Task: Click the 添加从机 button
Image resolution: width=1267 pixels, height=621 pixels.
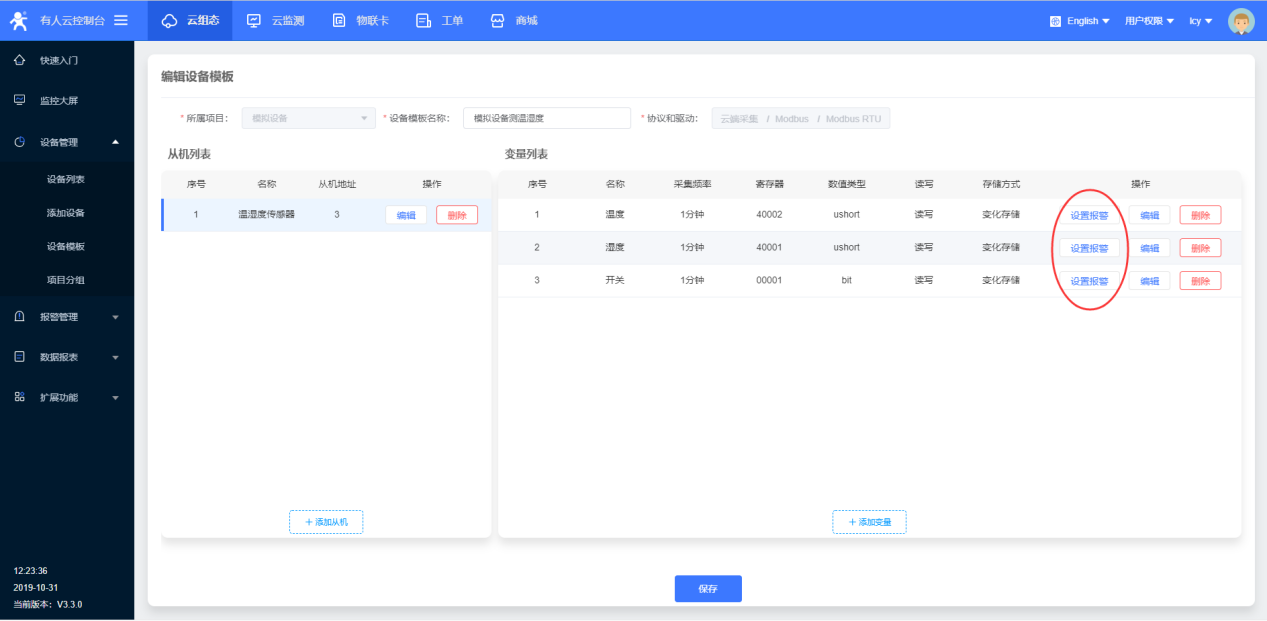Action: click(x=326, y=522)
